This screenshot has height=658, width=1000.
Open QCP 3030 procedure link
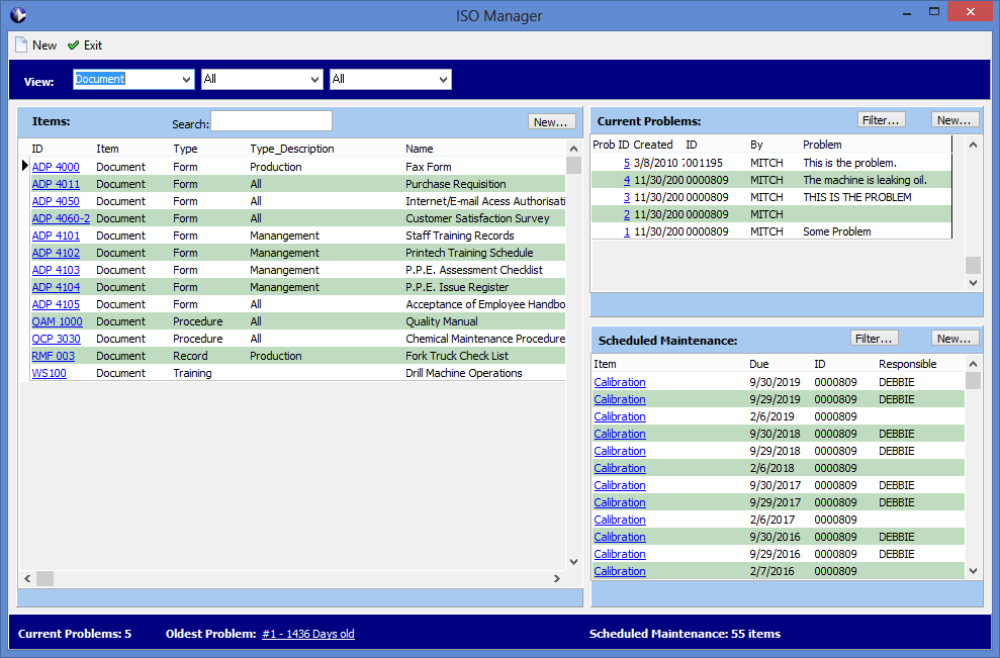(56, 339)
